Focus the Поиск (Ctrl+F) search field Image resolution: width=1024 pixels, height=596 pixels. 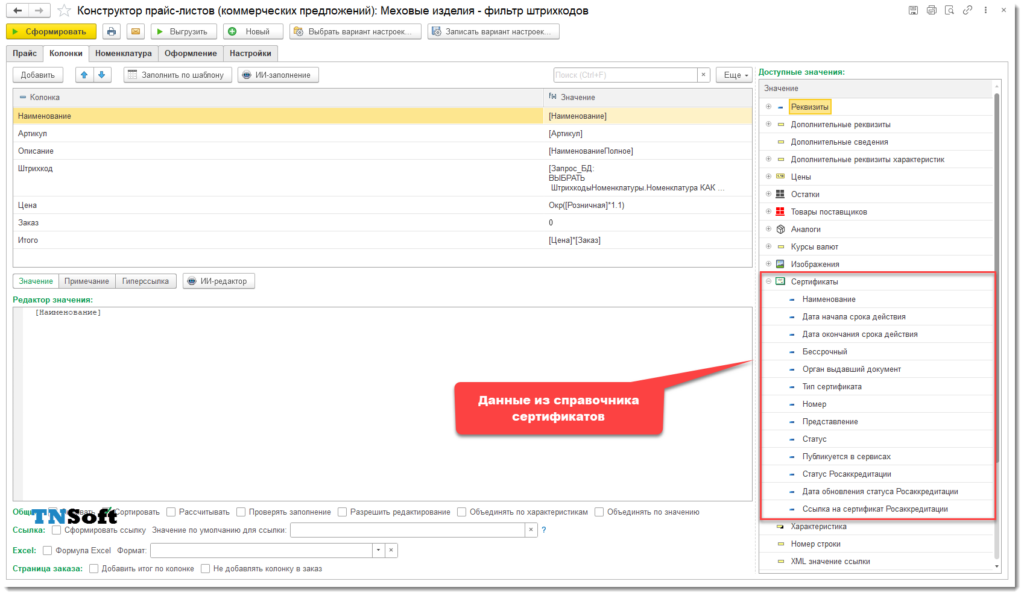point(625,75)
